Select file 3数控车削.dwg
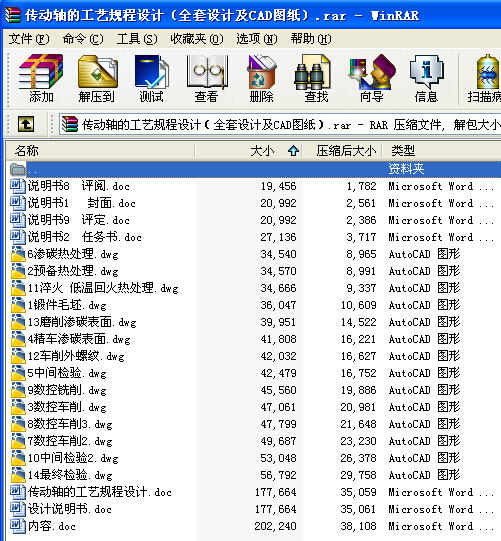The width and height of the screenshot is (501, 541). tap(67, 407)
